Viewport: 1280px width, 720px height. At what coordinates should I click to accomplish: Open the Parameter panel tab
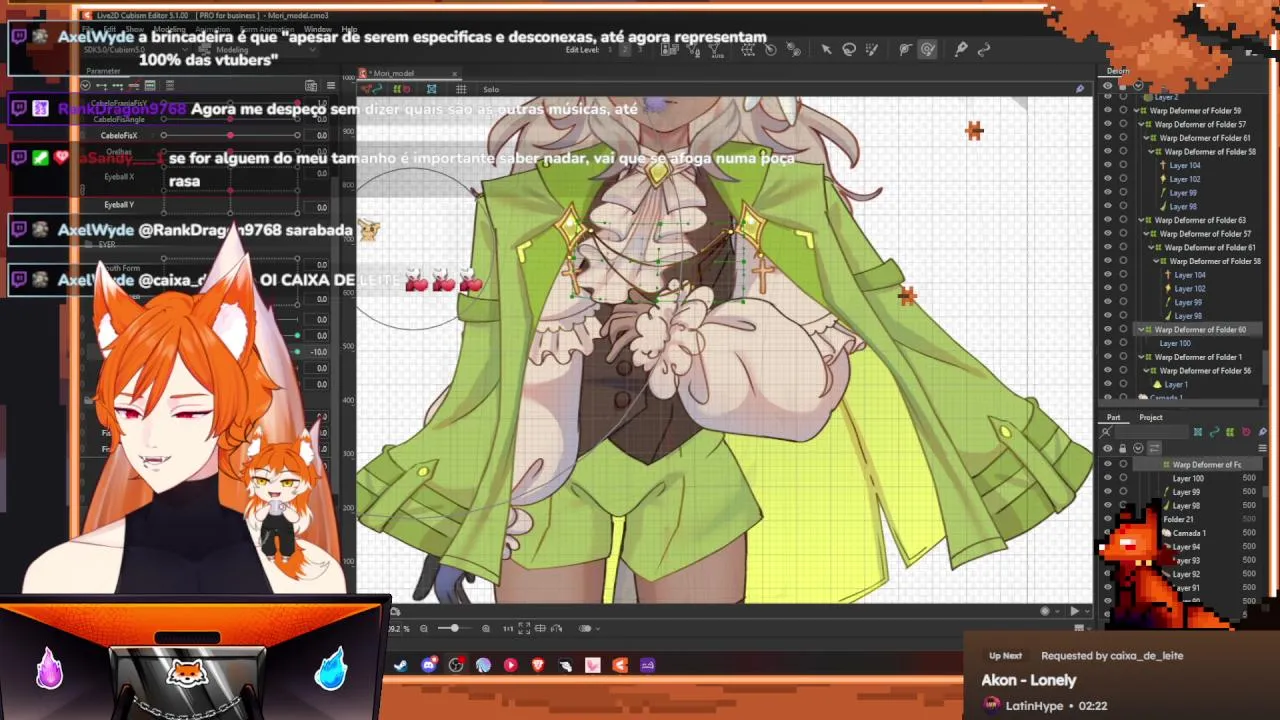point(103,71)
